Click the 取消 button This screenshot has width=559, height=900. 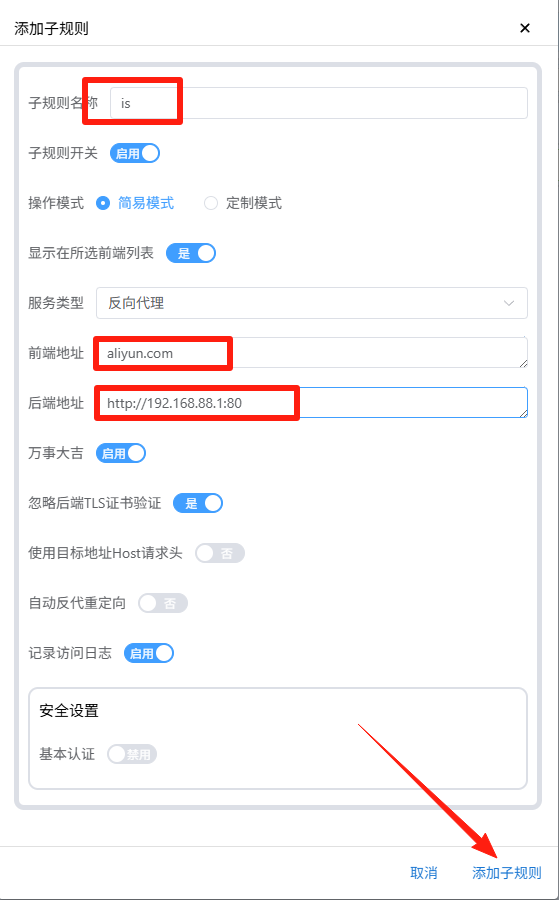pyautogui.click(x=424, y=873)
